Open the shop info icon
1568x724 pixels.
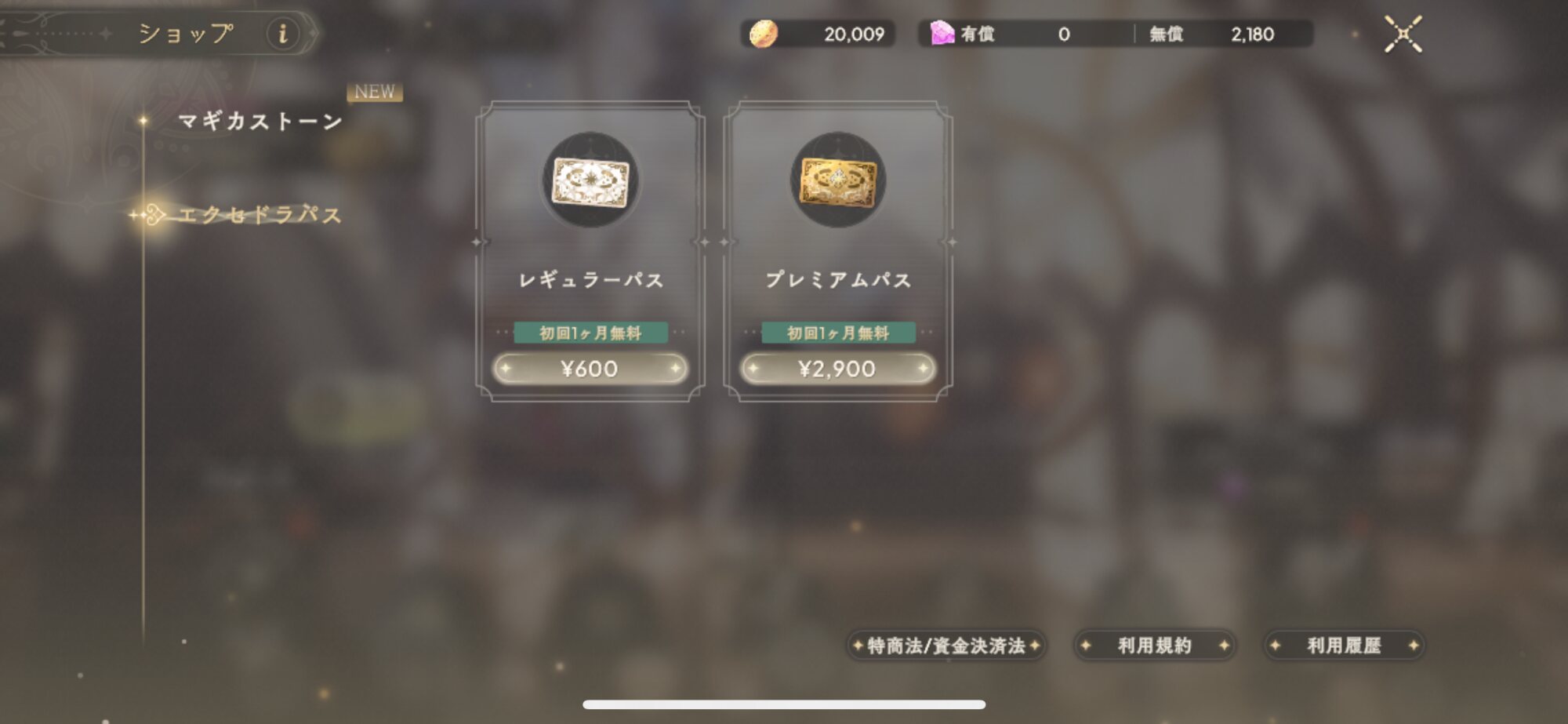[282, 34]
